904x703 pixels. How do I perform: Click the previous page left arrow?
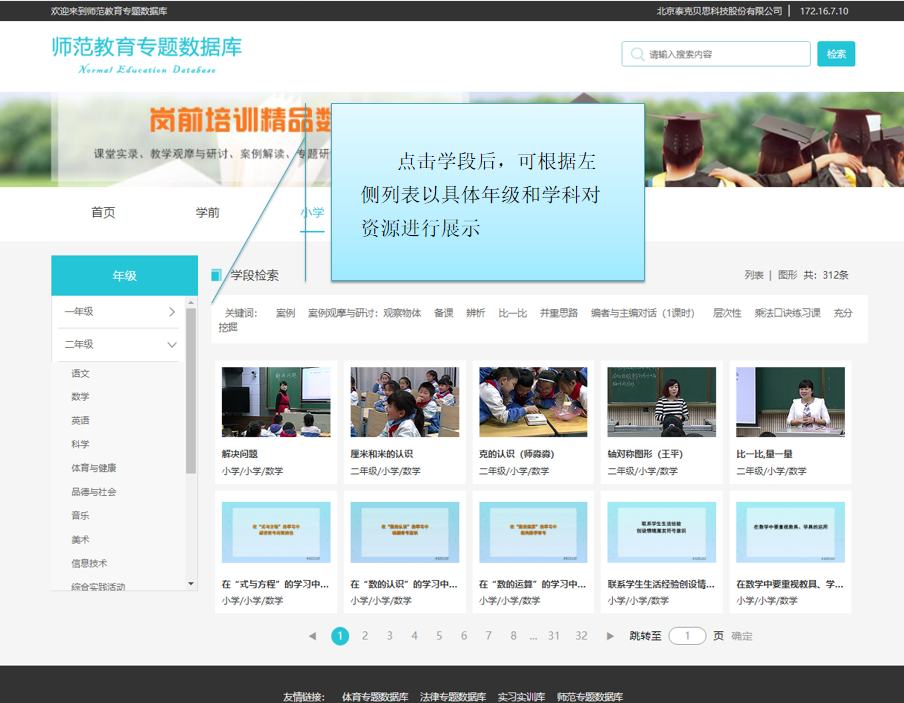(x=312, y=636)
